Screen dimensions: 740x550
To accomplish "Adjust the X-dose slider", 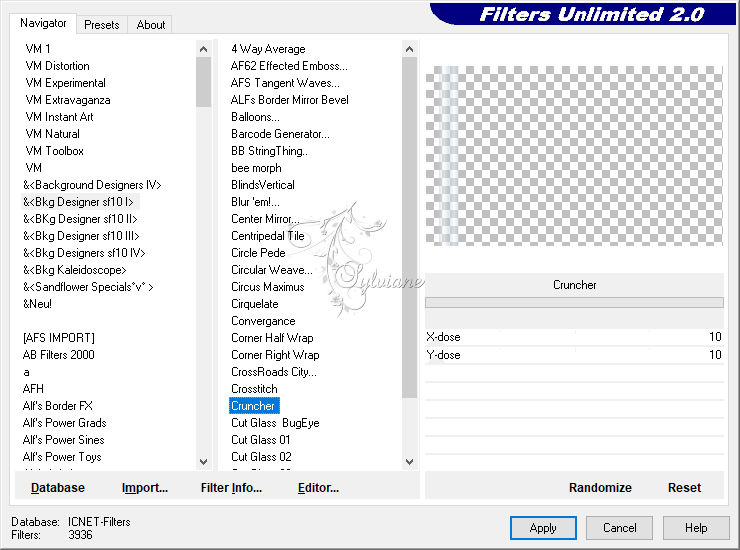I will coord(574,337).
